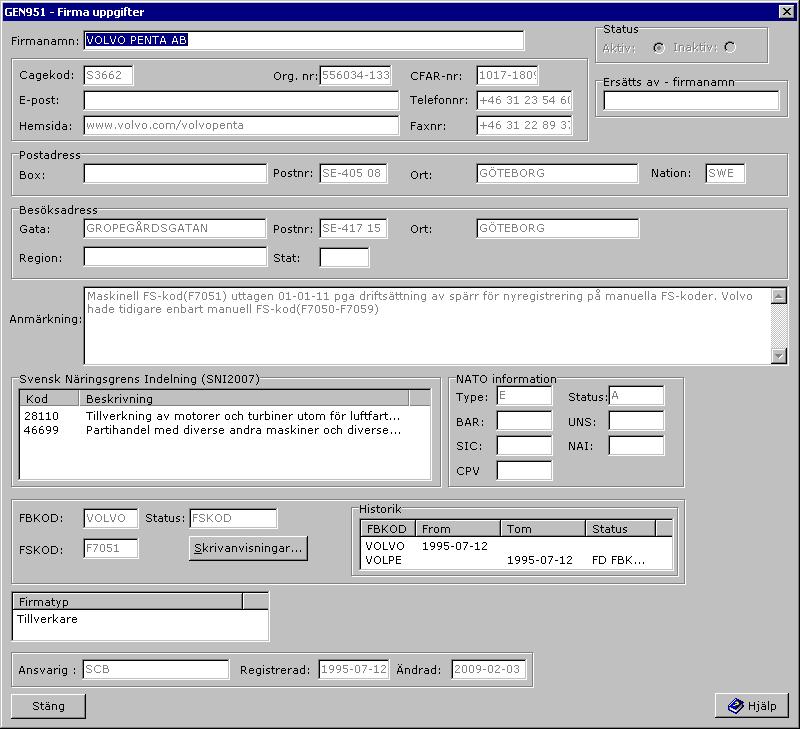800x729 pixels.
Task: Click the Beskrivning column header
Action: (244, 398)
